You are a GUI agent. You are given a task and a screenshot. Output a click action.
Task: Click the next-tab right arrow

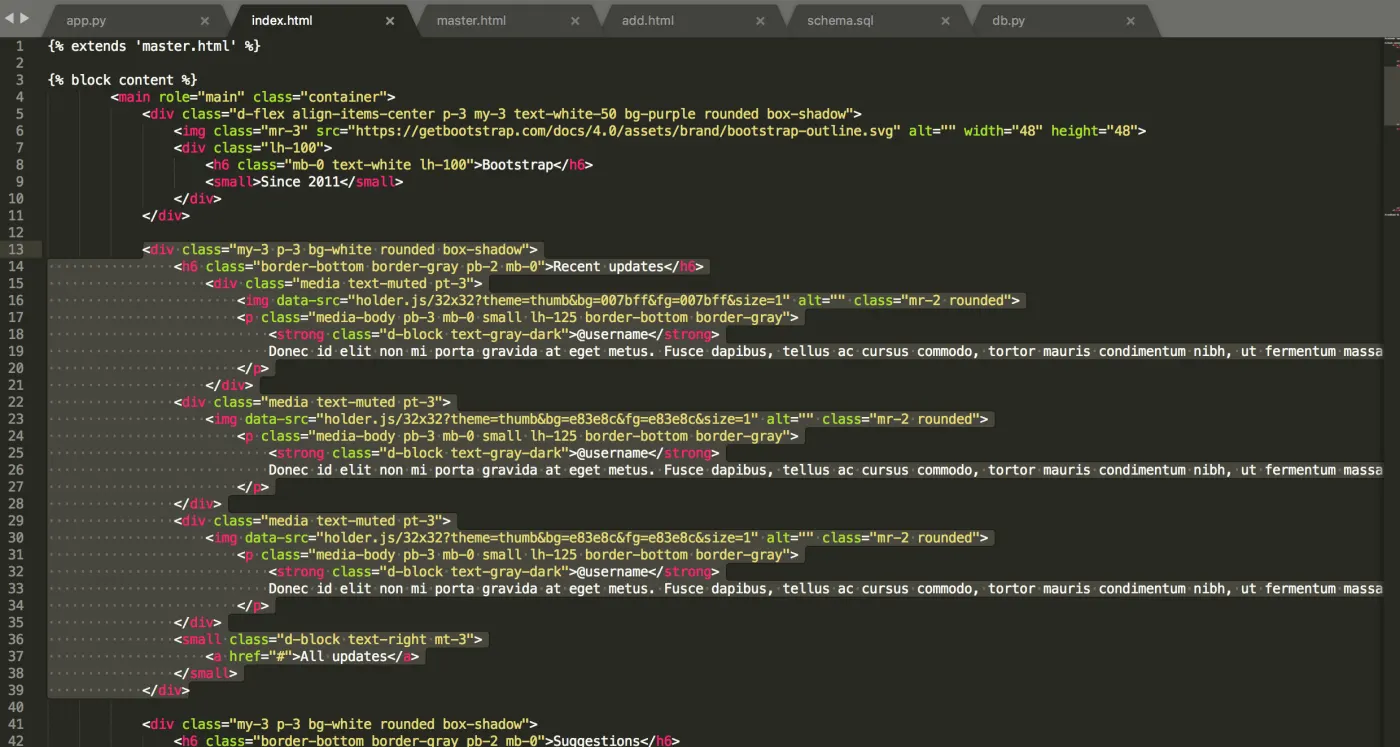click(25, 18)
